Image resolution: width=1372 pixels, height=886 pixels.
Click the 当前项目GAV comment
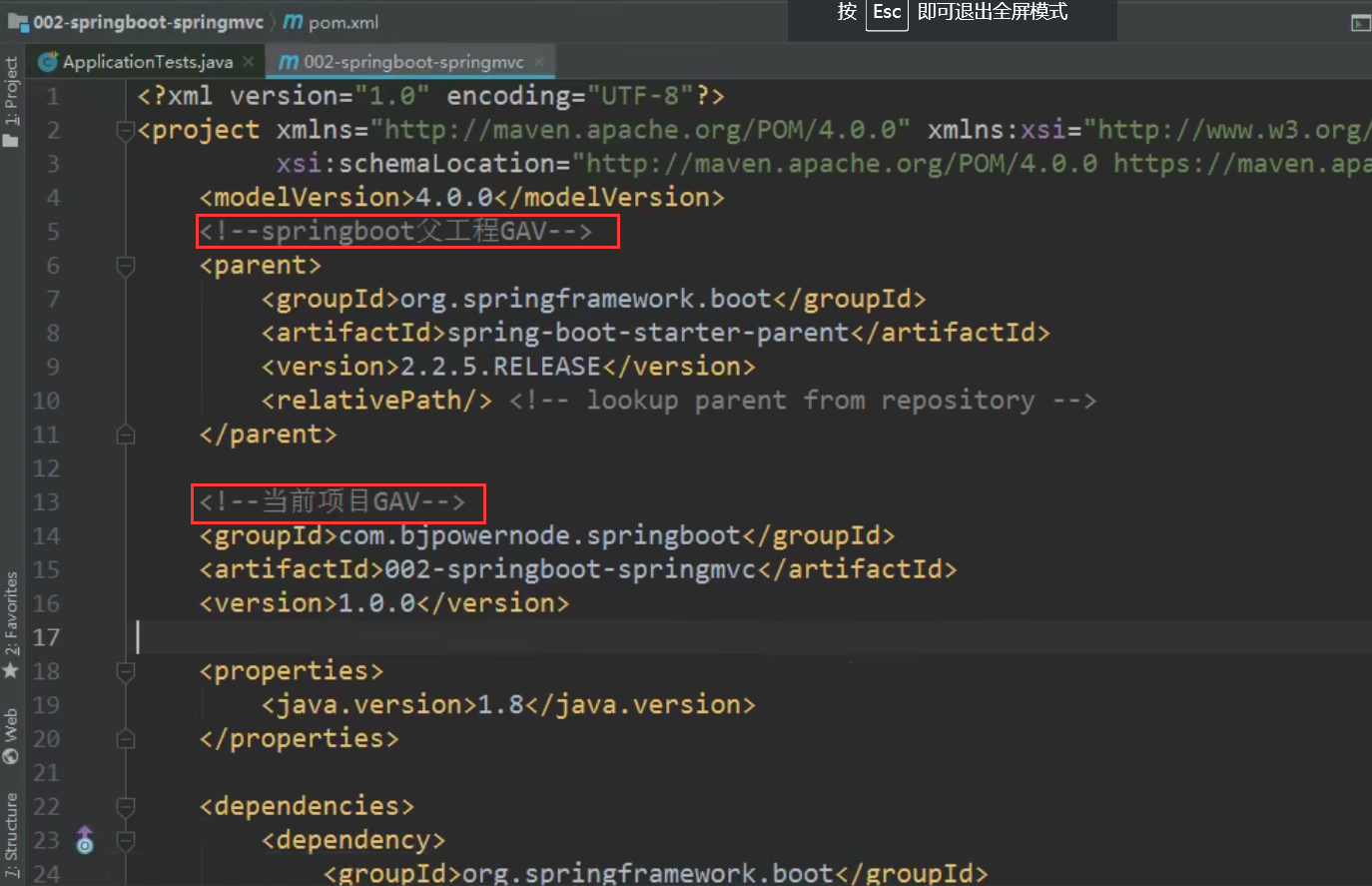pyautogui.click(x=333, y=502)
